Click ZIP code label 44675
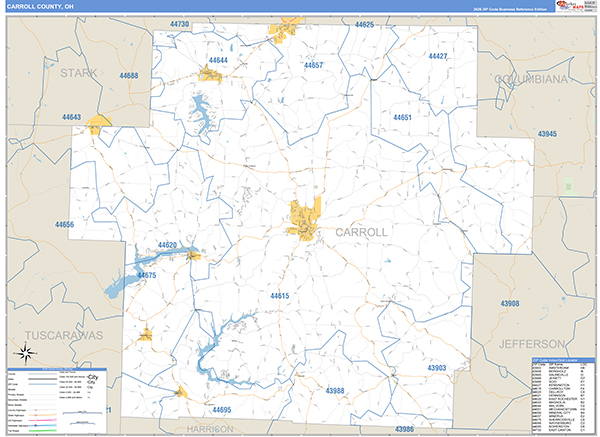Image resolution: width=600 pixels, height=437 pixels. click(147, 275)
